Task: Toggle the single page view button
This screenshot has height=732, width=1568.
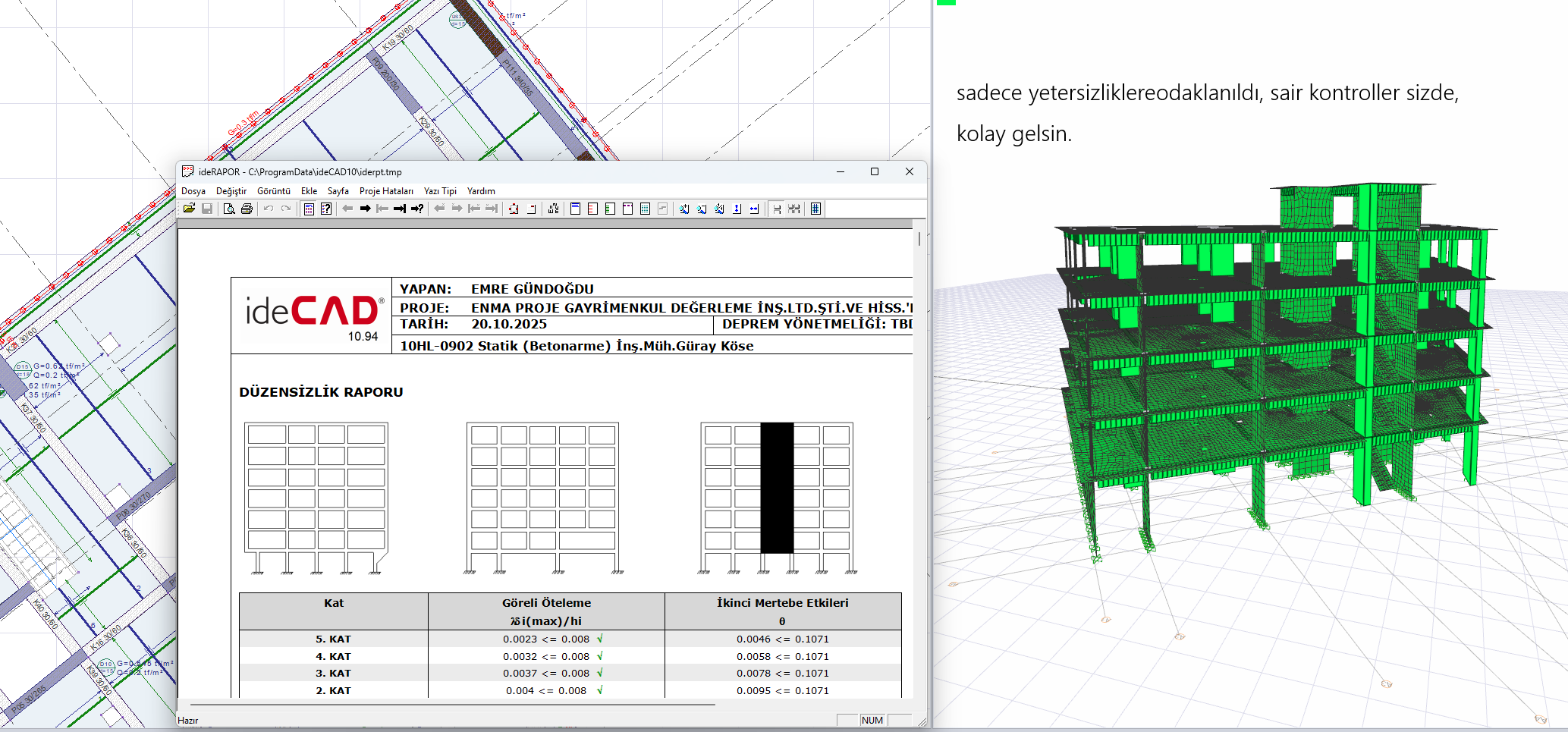Action: point(777,209)
